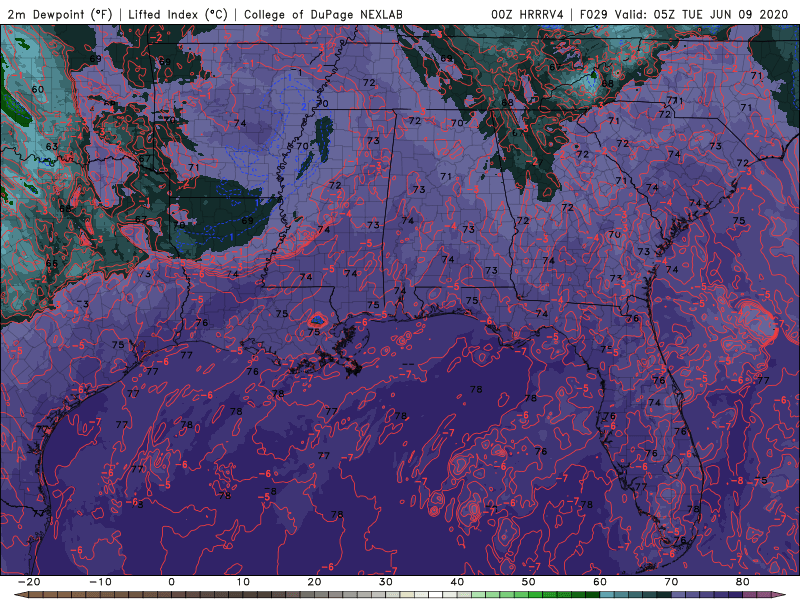
Task: Click the 10 label on the color scale
Action: [x=243, y=582]
